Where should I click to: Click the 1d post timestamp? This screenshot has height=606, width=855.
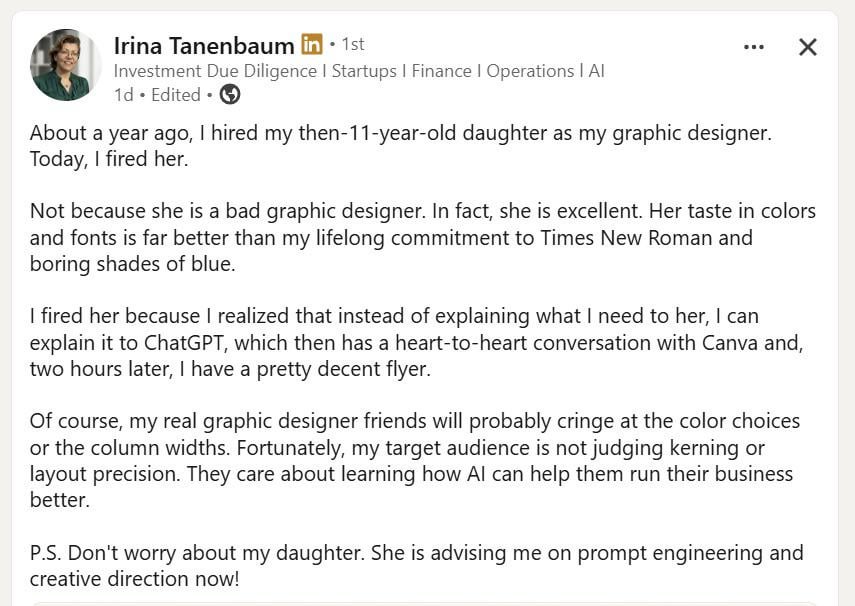[123, 95]
